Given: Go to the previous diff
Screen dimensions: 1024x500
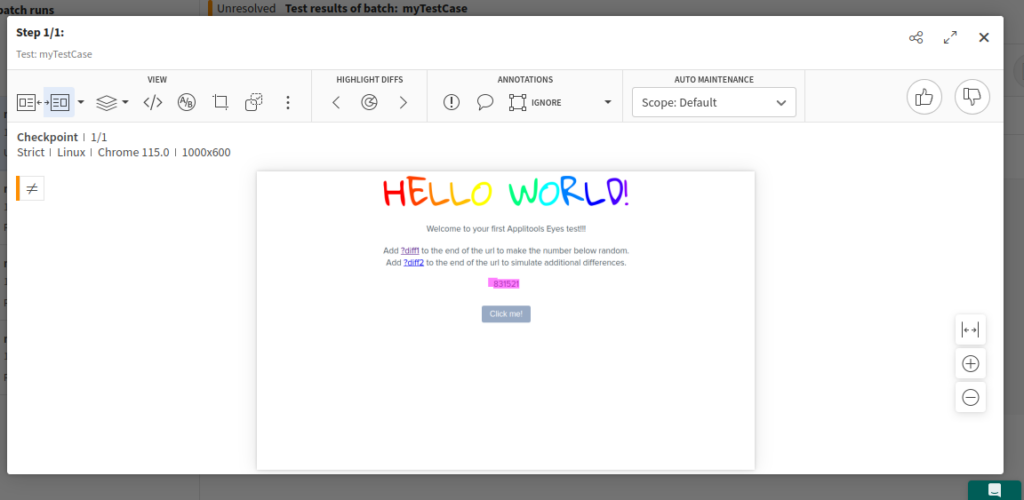Looking at the screenshot, I should (x=336, y=102).
